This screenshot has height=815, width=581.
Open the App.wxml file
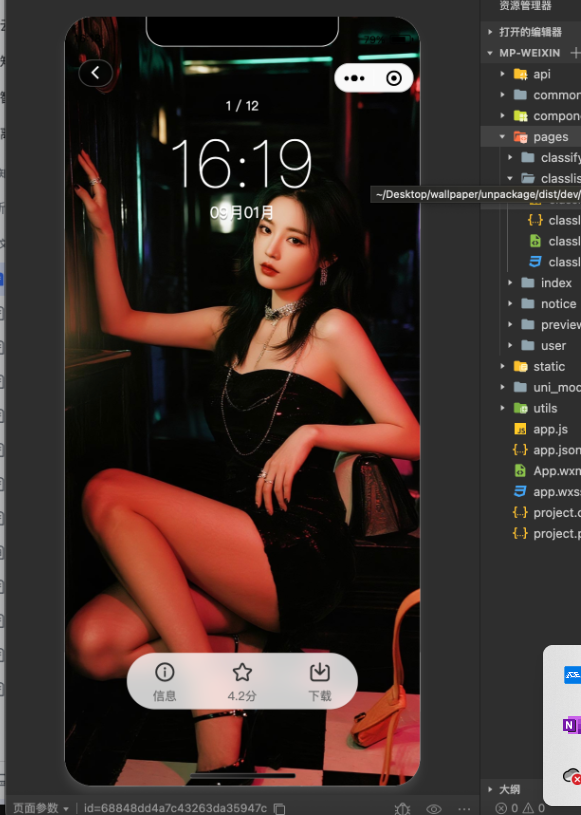[x=531, y=471]
